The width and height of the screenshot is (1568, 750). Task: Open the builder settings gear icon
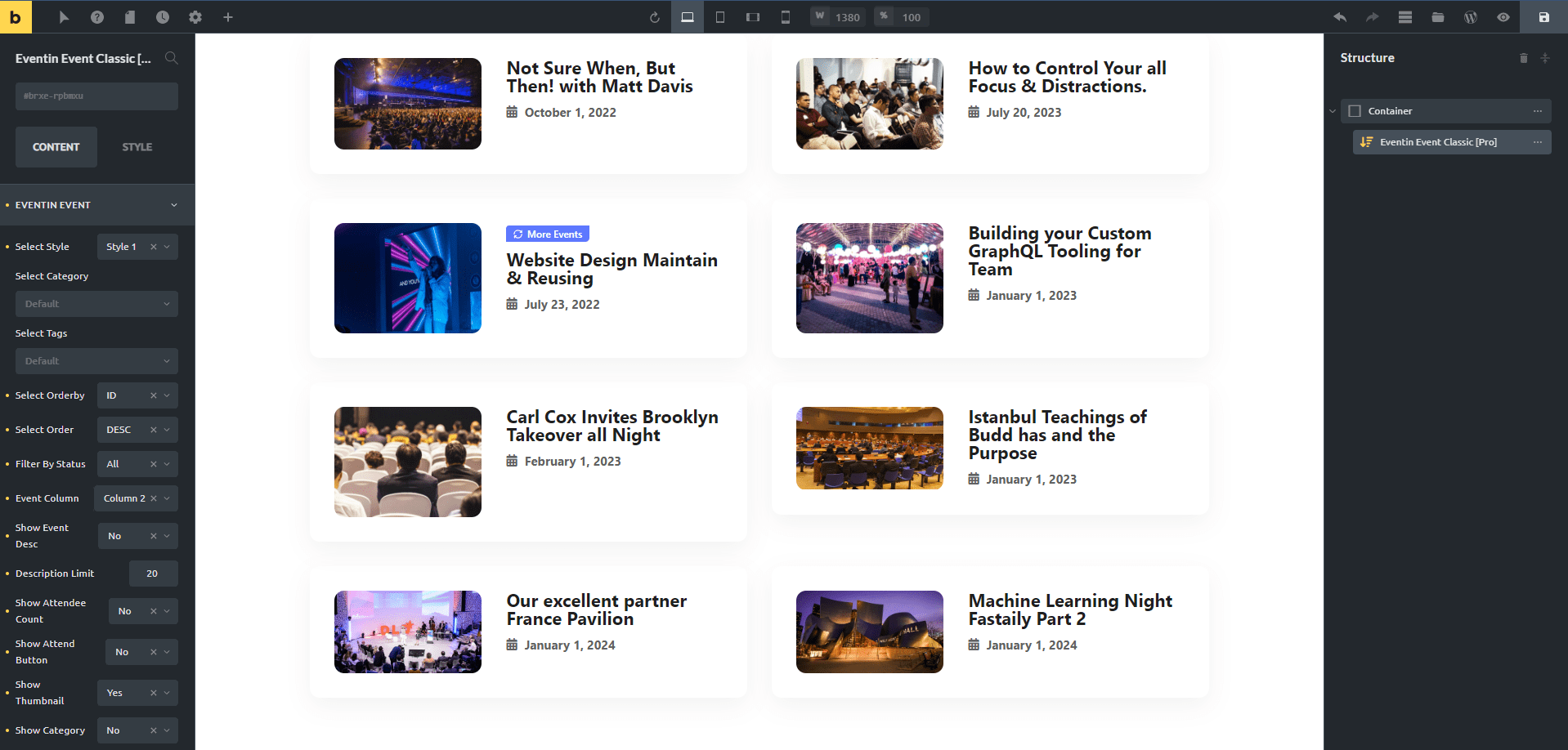point(195,17)
